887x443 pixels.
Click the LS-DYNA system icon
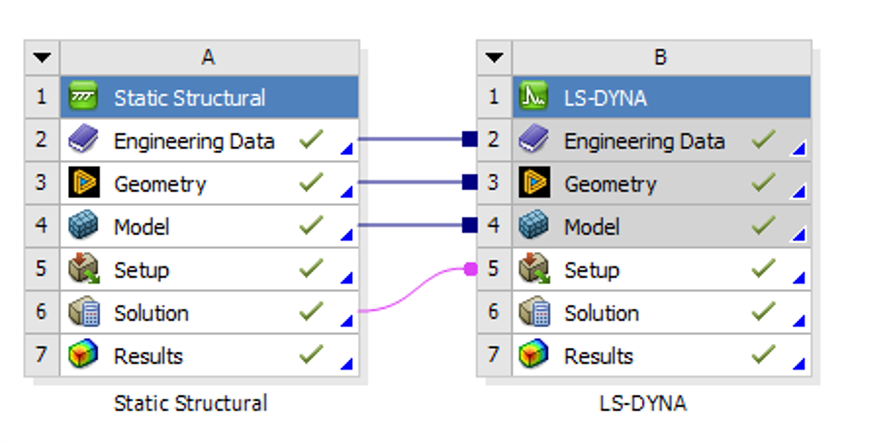(533, 97)
